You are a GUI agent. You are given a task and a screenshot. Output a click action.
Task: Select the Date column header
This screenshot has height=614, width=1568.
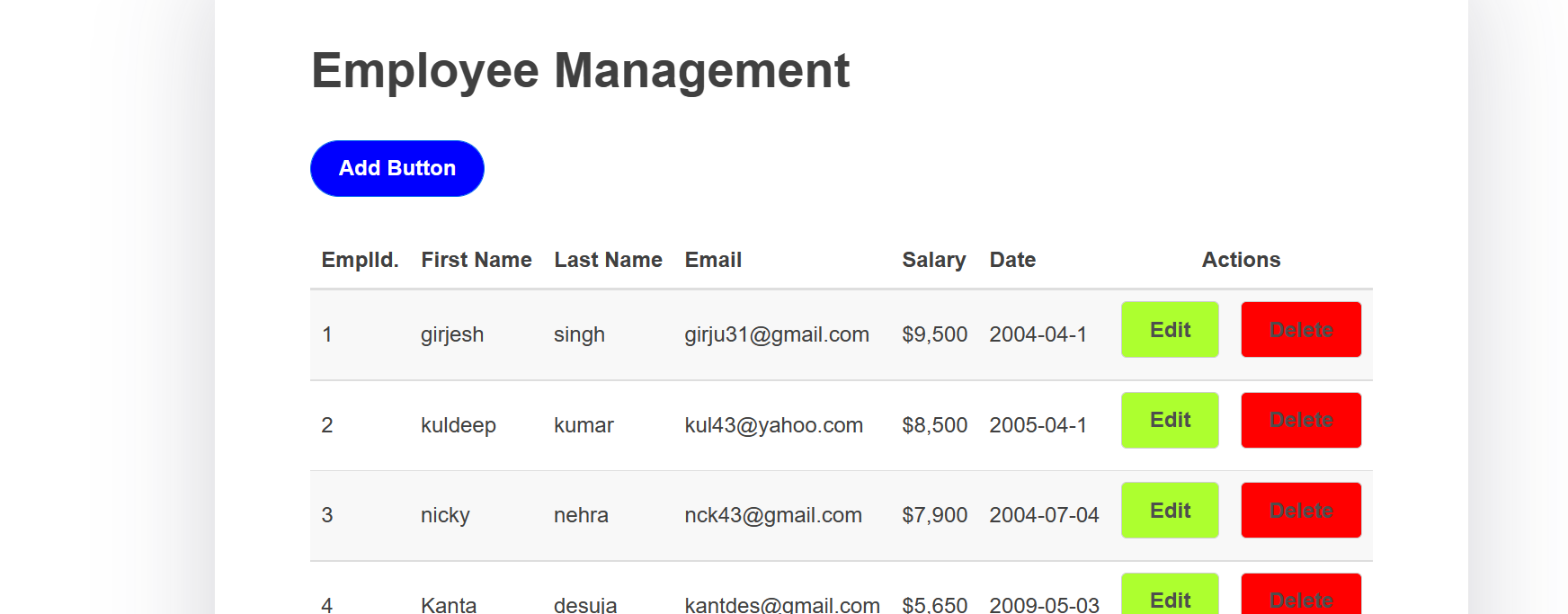click(x=1012, y=260)
